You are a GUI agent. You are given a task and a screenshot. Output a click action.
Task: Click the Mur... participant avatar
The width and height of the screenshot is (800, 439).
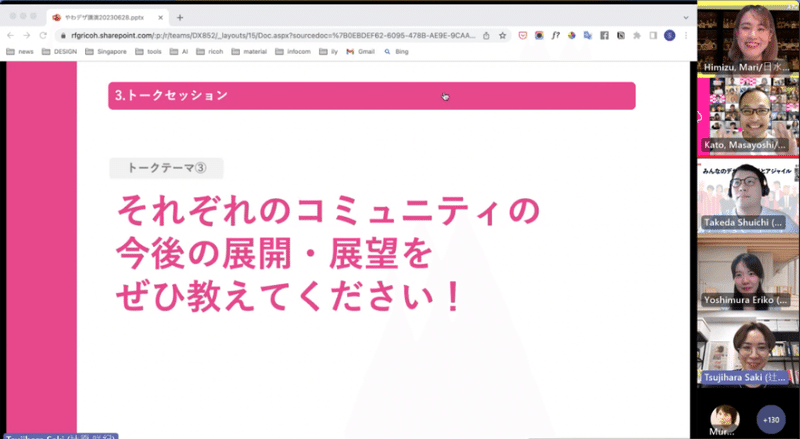(724, 420)
